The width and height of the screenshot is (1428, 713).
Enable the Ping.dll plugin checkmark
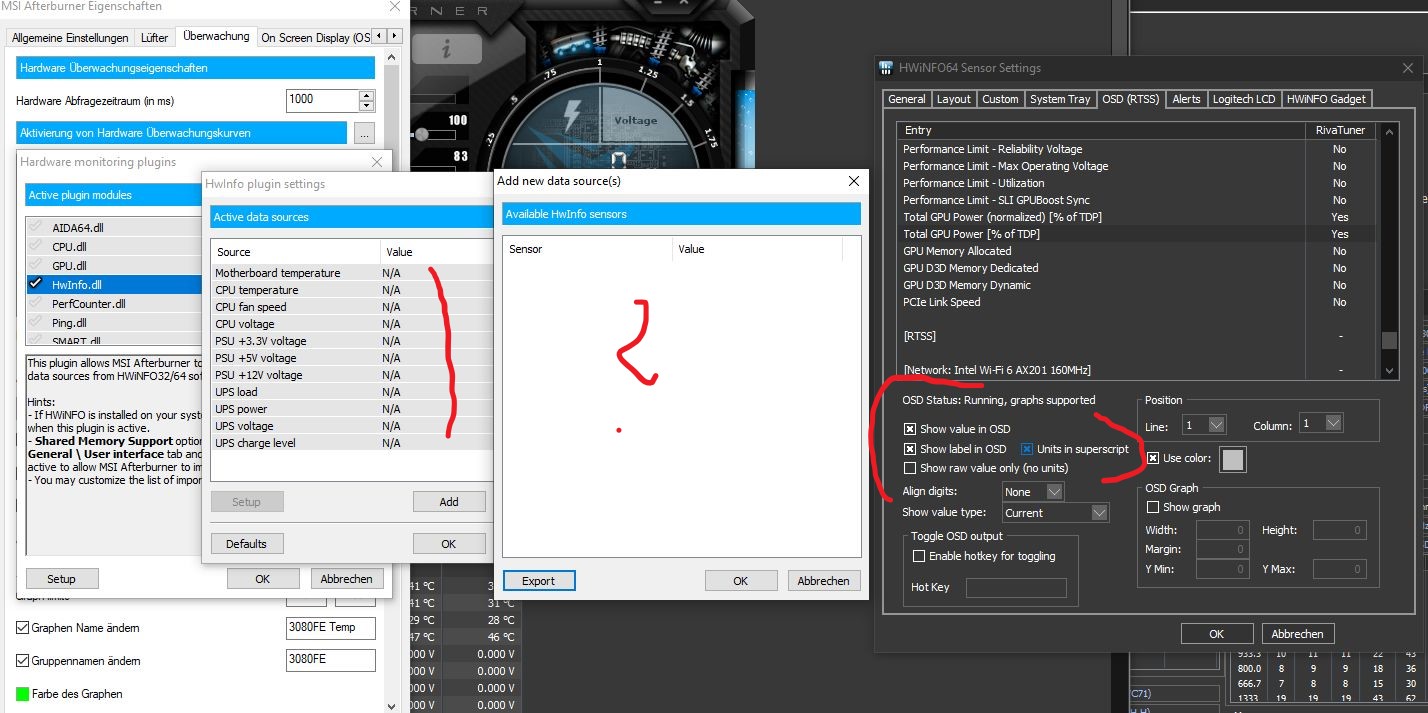tap(36, 323)
